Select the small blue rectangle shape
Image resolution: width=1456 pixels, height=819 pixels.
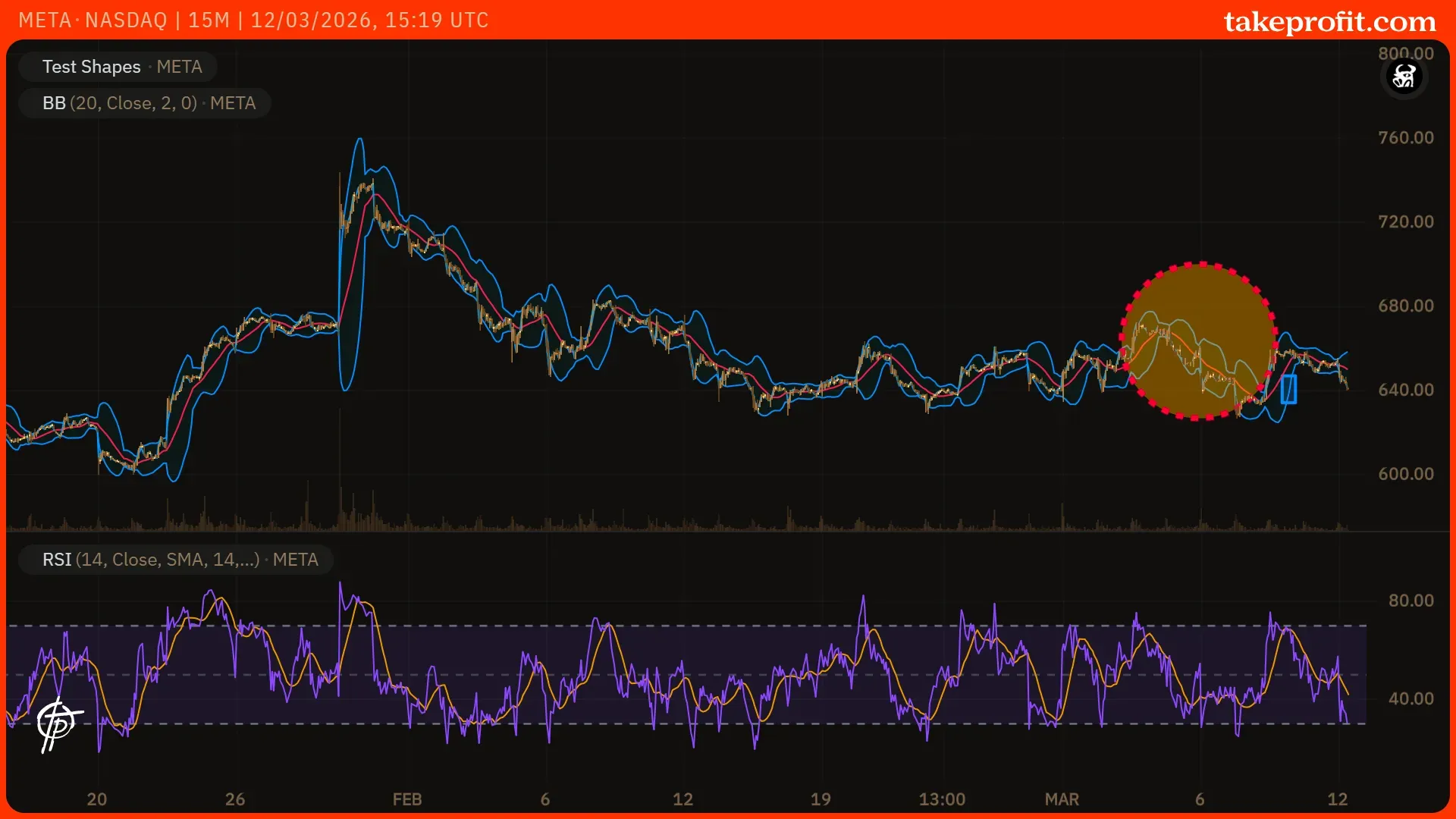1288,389
